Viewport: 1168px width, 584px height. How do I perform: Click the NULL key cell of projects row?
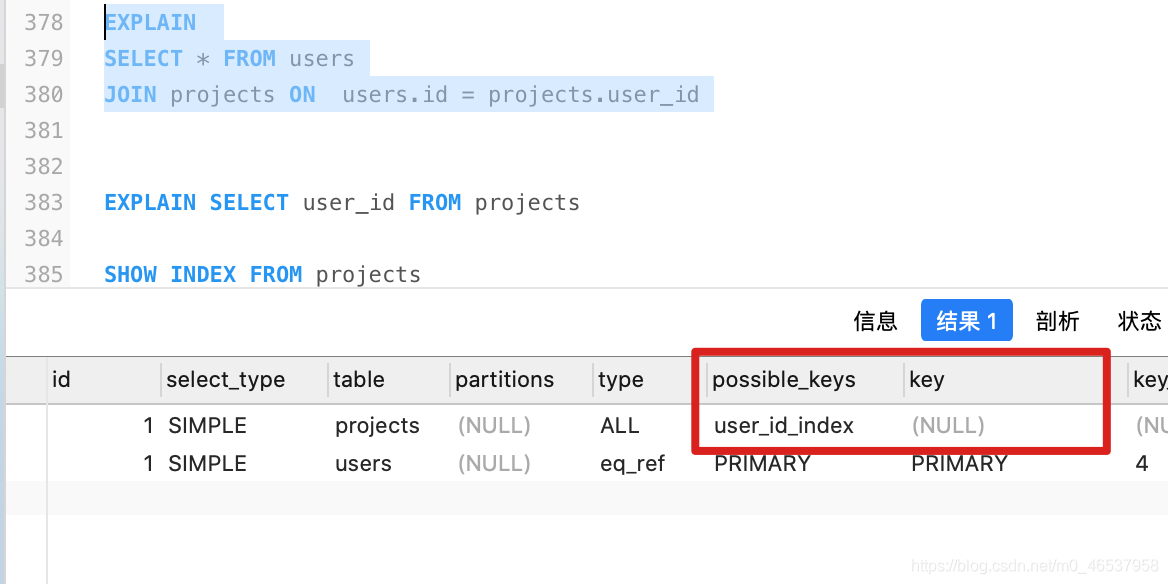948,425
